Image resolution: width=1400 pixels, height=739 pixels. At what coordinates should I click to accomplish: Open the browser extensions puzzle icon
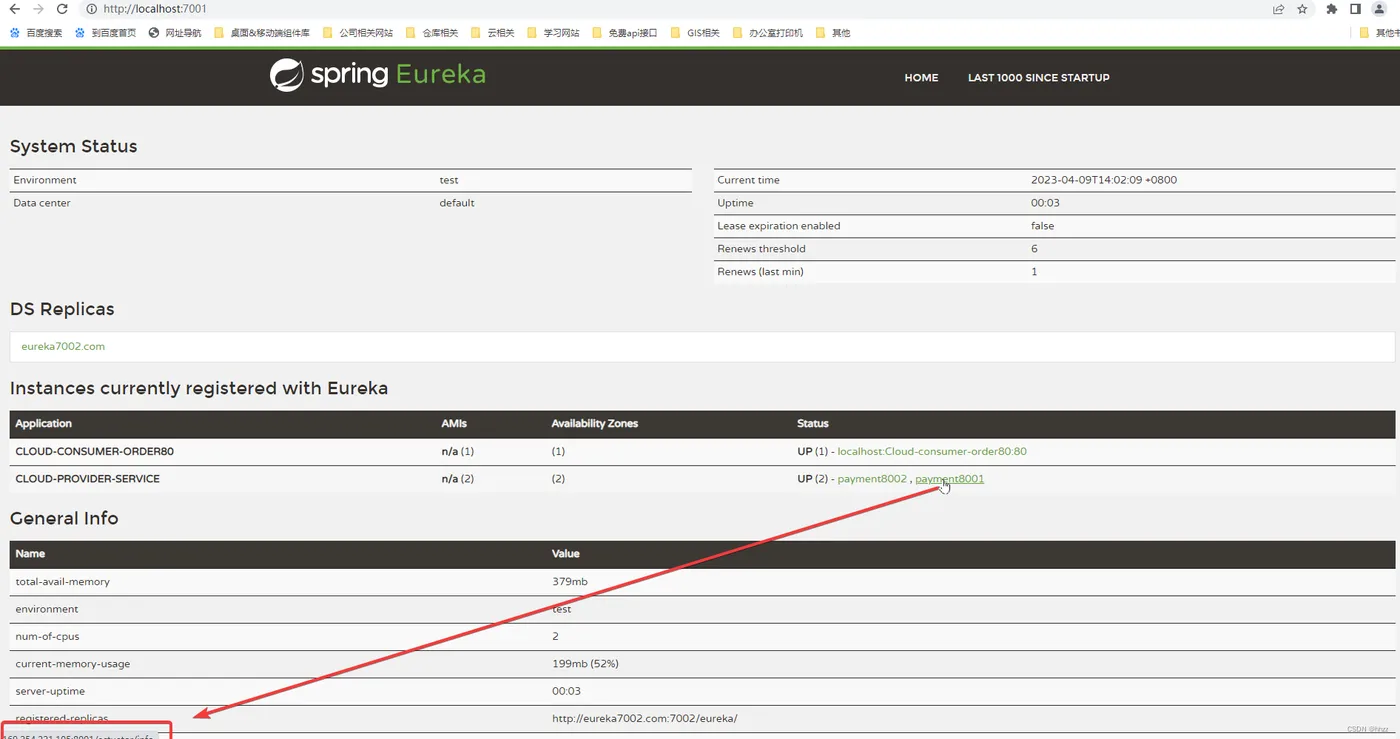pos(1331,9)
